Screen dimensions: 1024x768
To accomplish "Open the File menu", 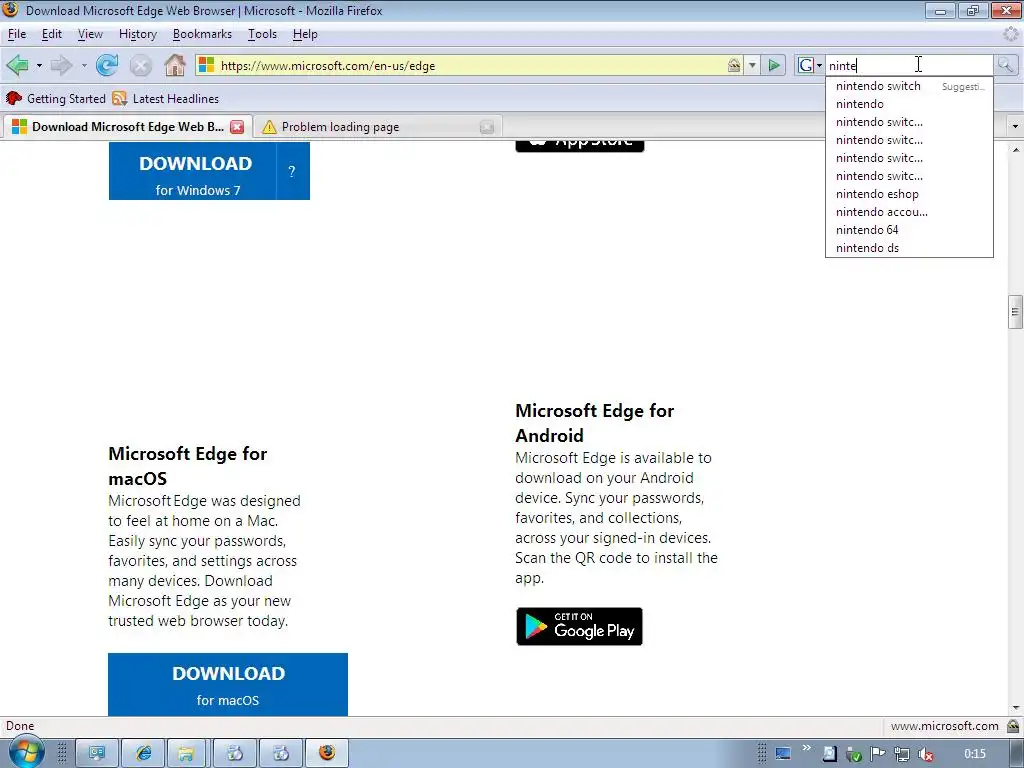I will pyautogui.click(x=17, y=34).
